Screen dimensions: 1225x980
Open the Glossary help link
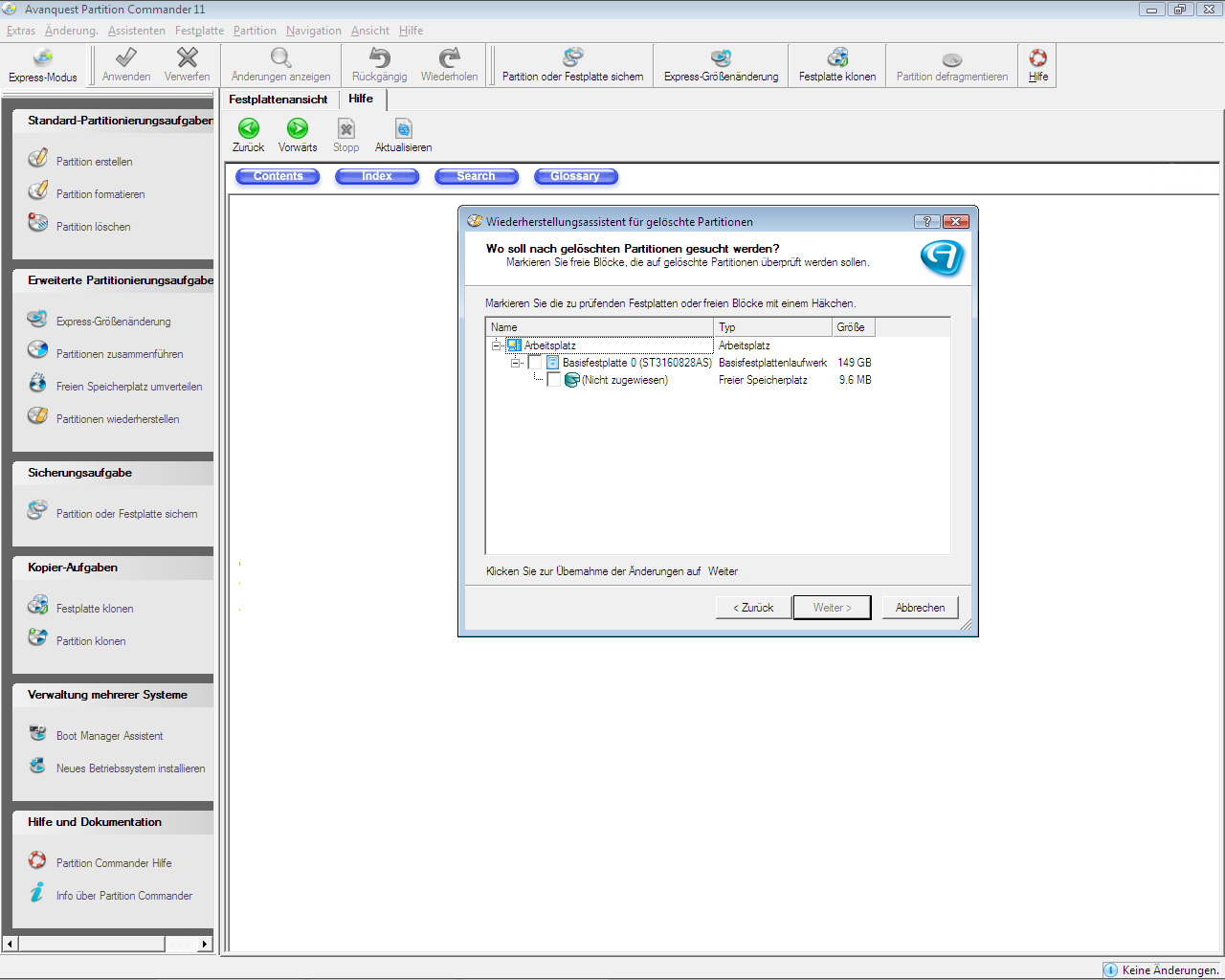[575, 176]
